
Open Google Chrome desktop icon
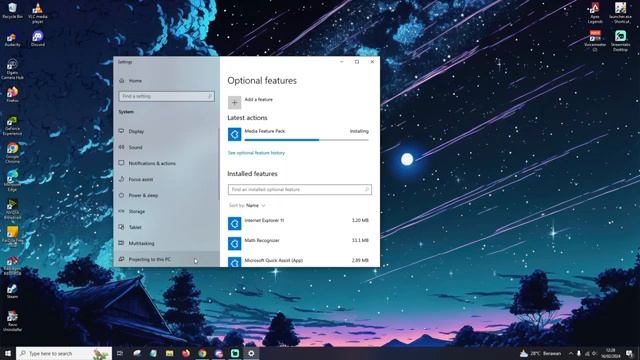[x=12, y=153]
